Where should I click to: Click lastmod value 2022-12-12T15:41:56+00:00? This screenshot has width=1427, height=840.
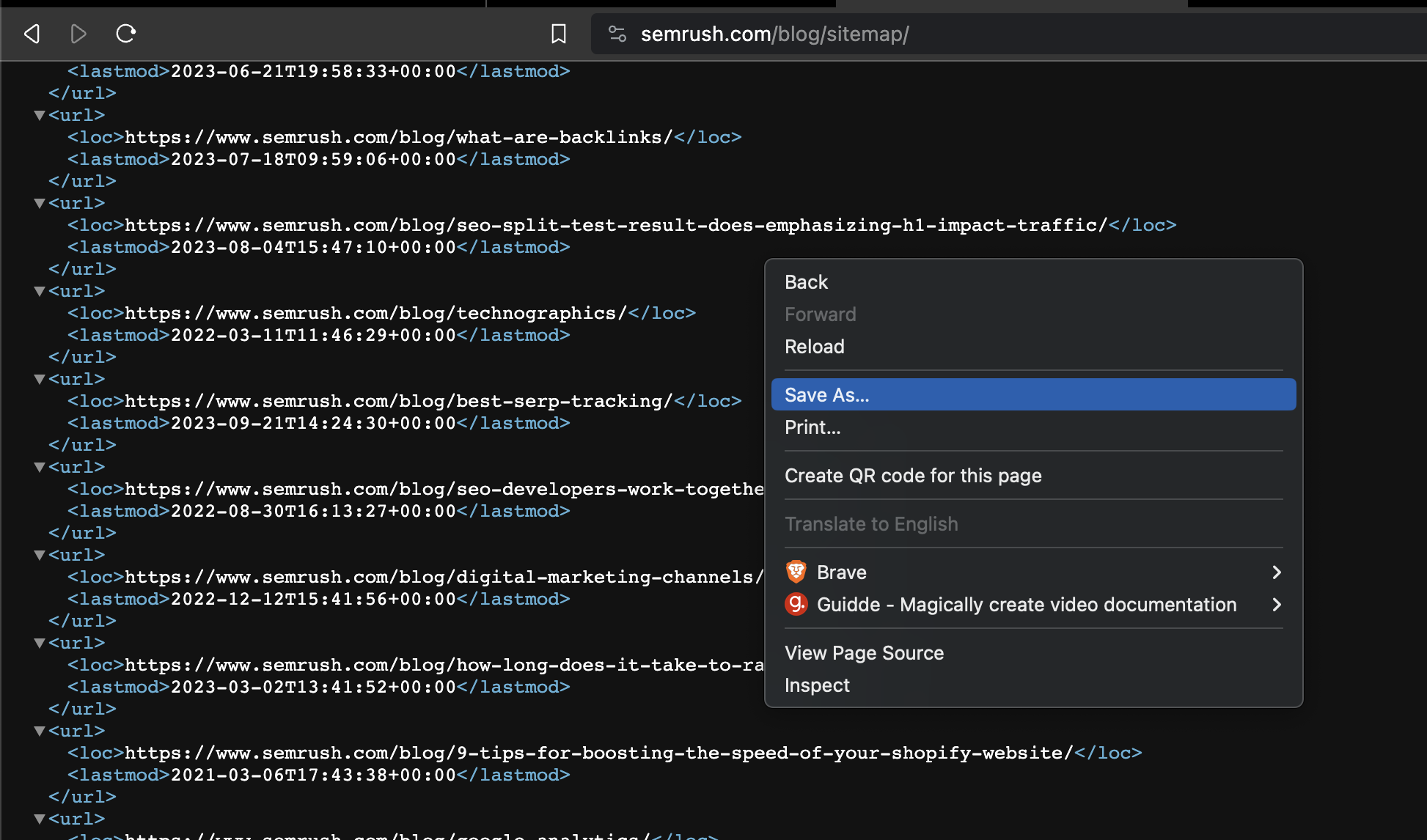click(313, 599)
